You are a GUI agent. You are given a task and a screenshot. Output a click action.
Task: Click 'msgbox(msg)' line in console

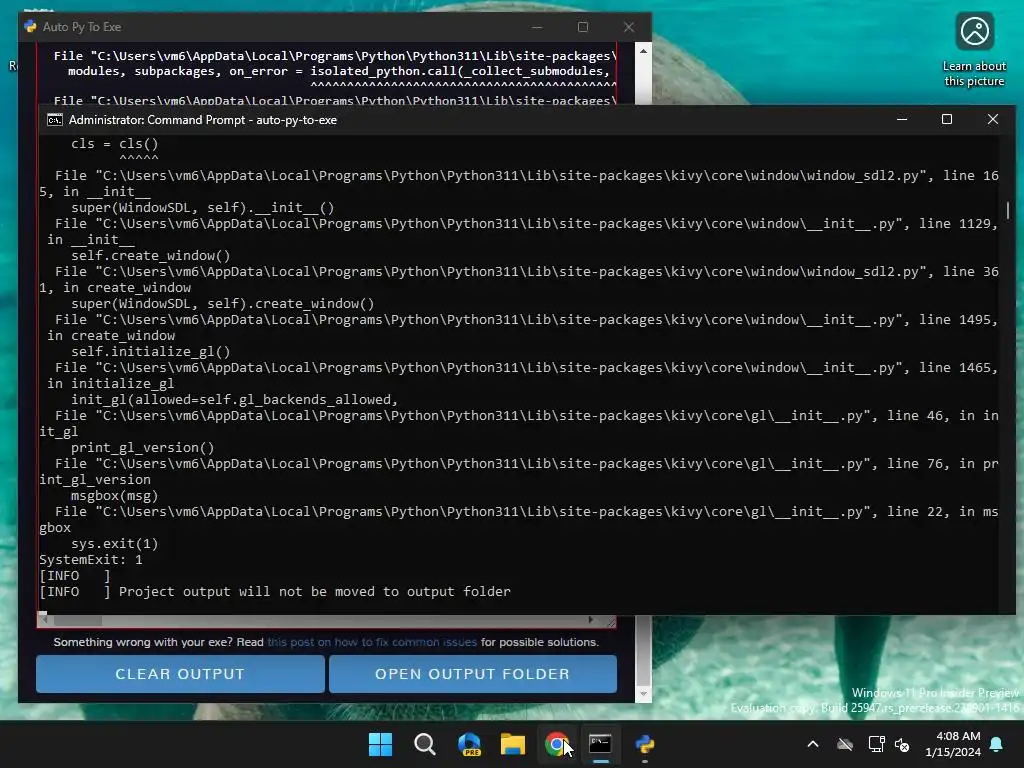click(x=114, y=496)
